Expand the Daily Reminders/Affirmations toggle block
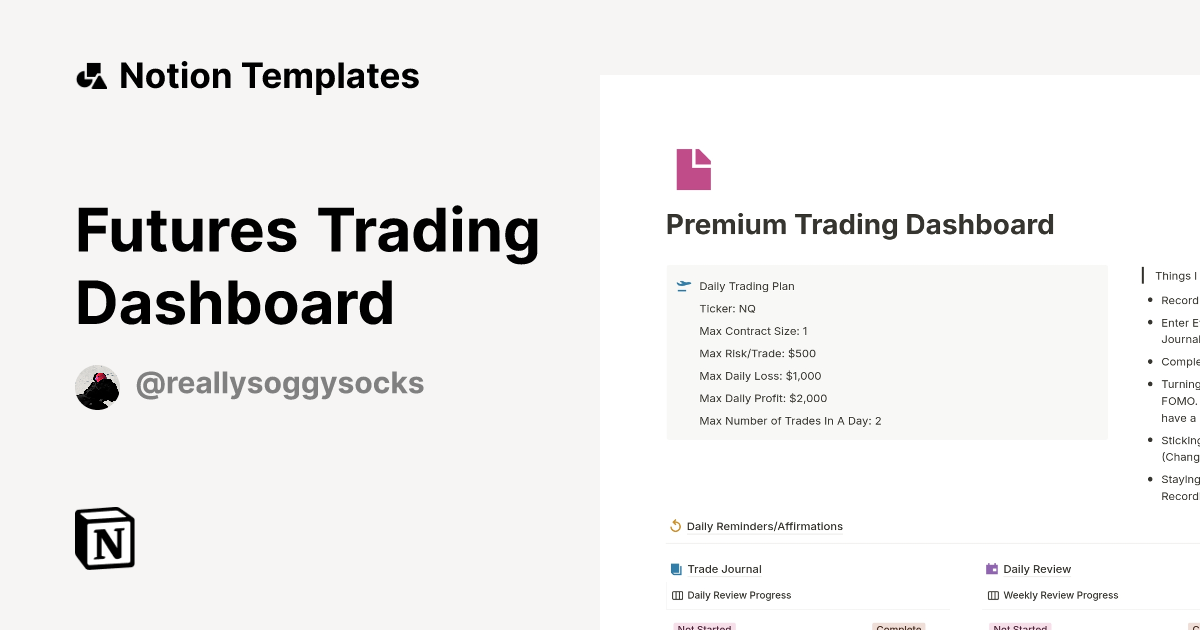1200x630 pixels. click(x=765, y=525)
